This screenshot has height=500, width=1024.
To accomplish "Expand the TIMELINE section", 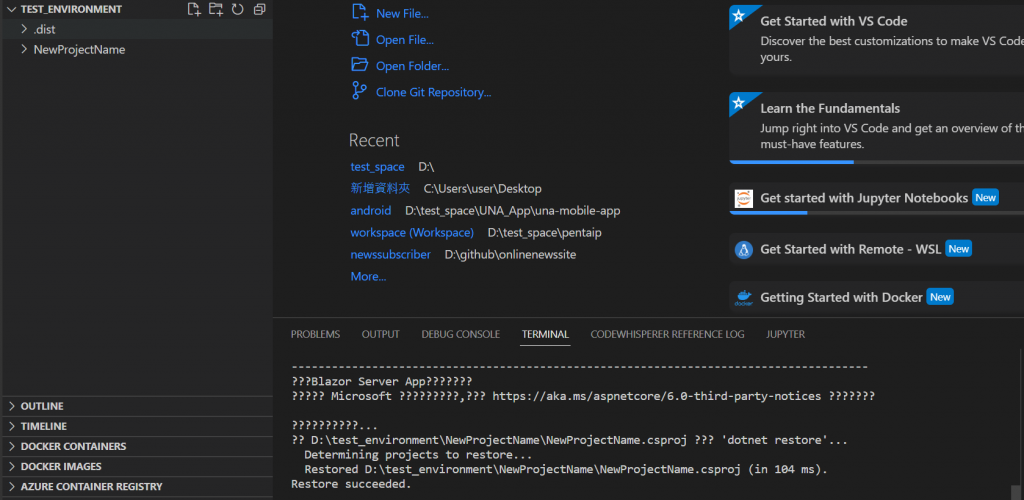I will (12, 426).
